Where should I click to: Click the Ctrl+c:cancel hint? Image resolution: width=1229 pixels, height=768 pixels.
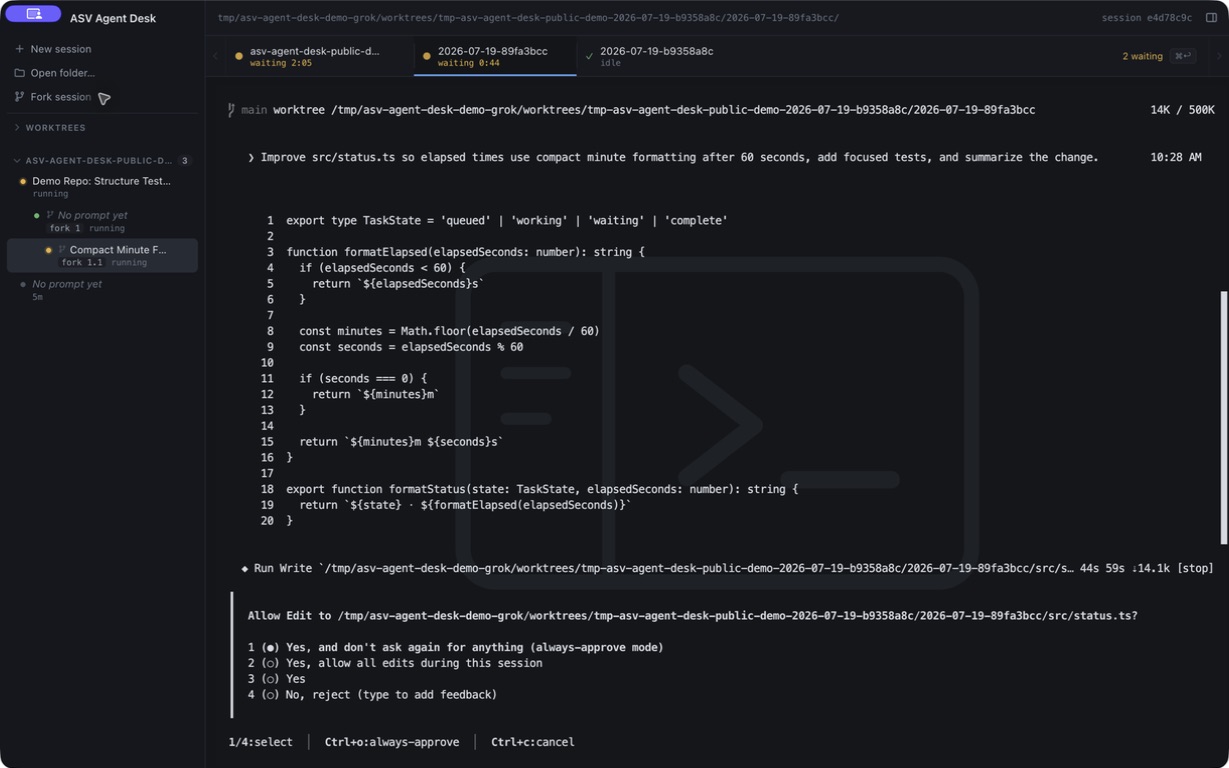532,742
